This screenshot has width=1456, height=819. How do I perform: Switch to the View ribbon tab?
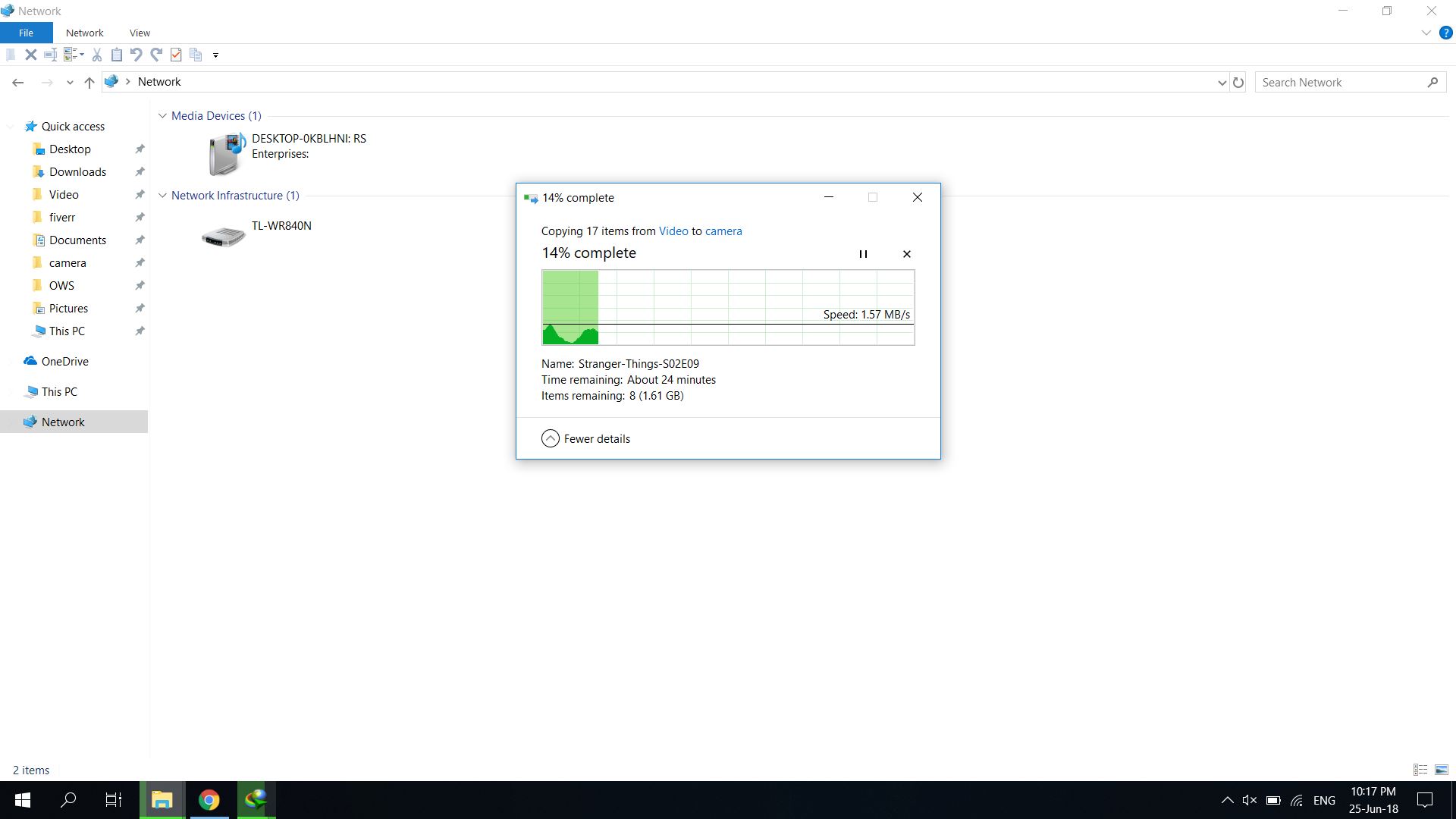[140, 33]
